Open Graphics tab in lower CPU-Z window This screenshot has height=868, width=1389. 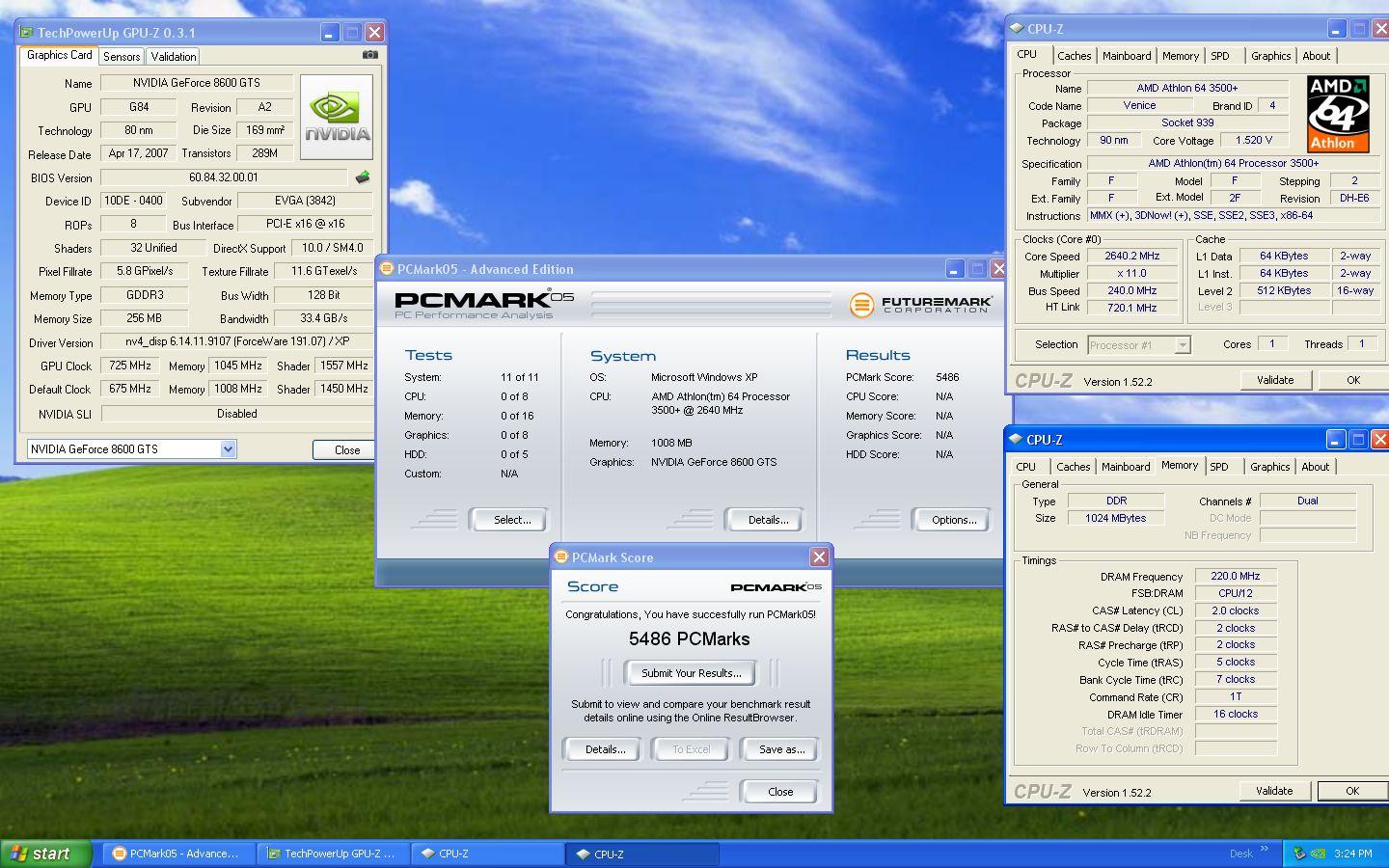coord(1269,467)
